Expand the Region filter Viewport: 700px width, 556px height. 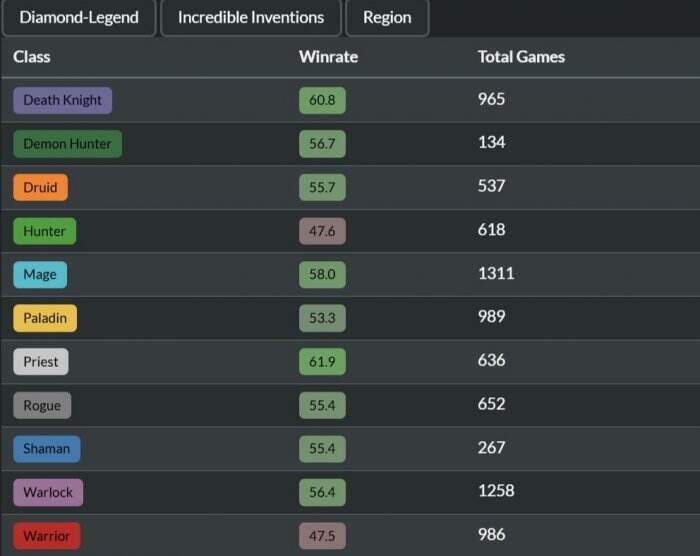click(x=387, y=17)
